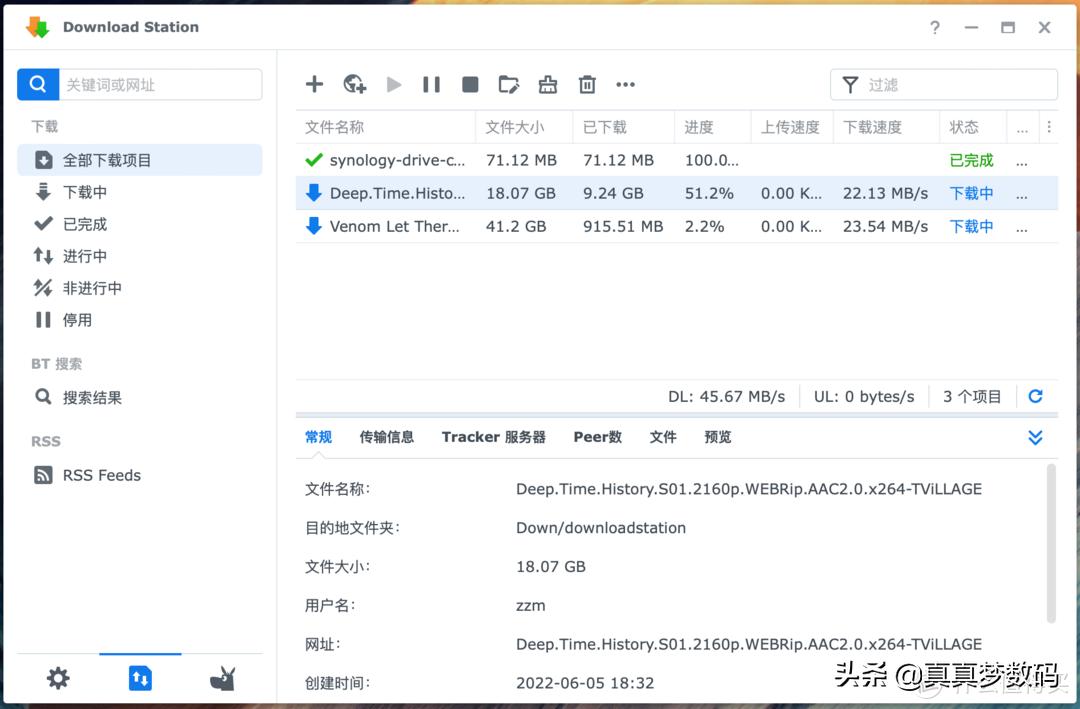This screenshot has width=1080, height=709.
Task: Open more actions with ellipsis icon
Action: pyautogui.click(x=625, y=84)
